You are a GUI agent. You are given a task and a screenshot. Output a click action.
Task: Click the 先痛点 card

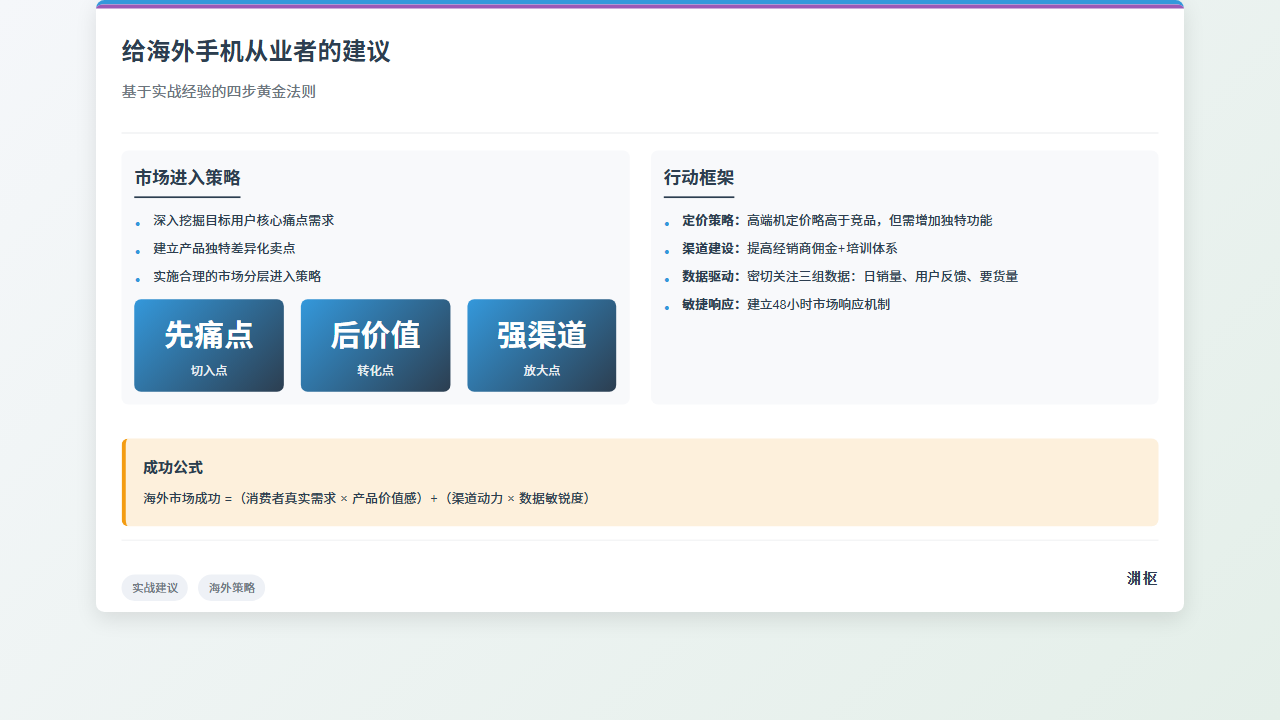[209, 346]
